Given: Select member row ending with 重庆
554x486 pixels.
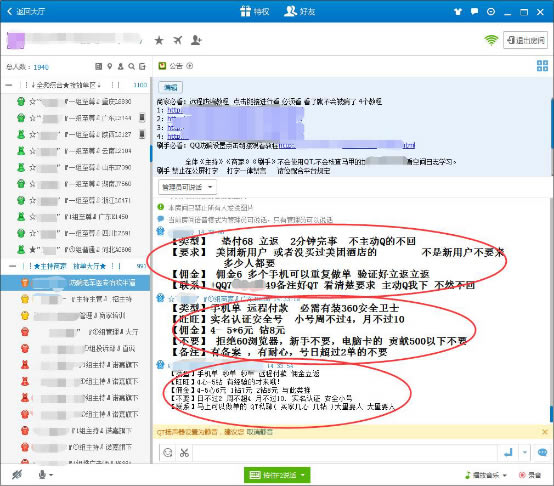Looking at the screenshot, I should [x=76, y=102].
